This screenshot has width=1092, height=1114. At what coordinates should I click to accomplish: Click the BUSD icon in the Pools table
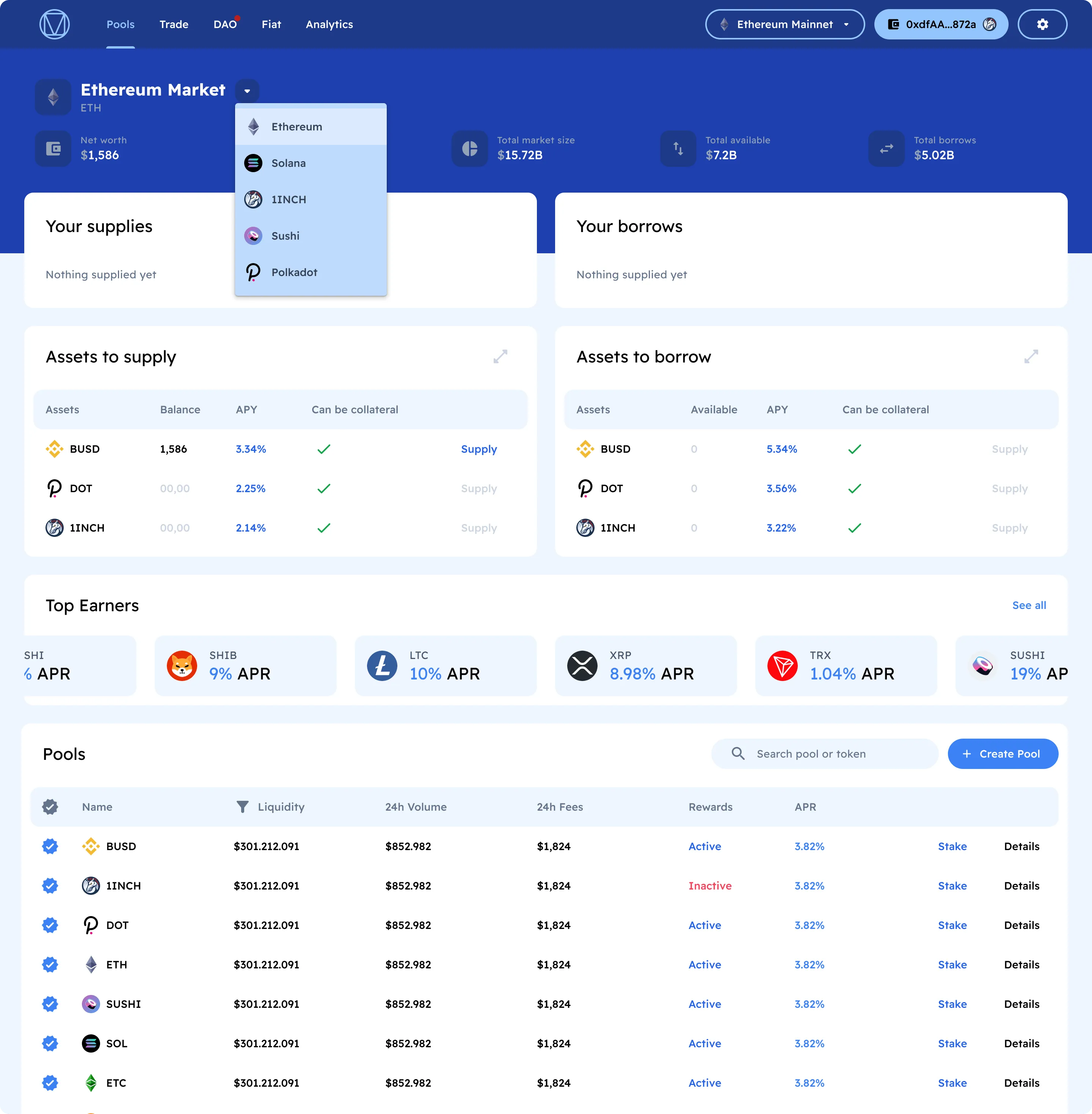tap(91, 846)
